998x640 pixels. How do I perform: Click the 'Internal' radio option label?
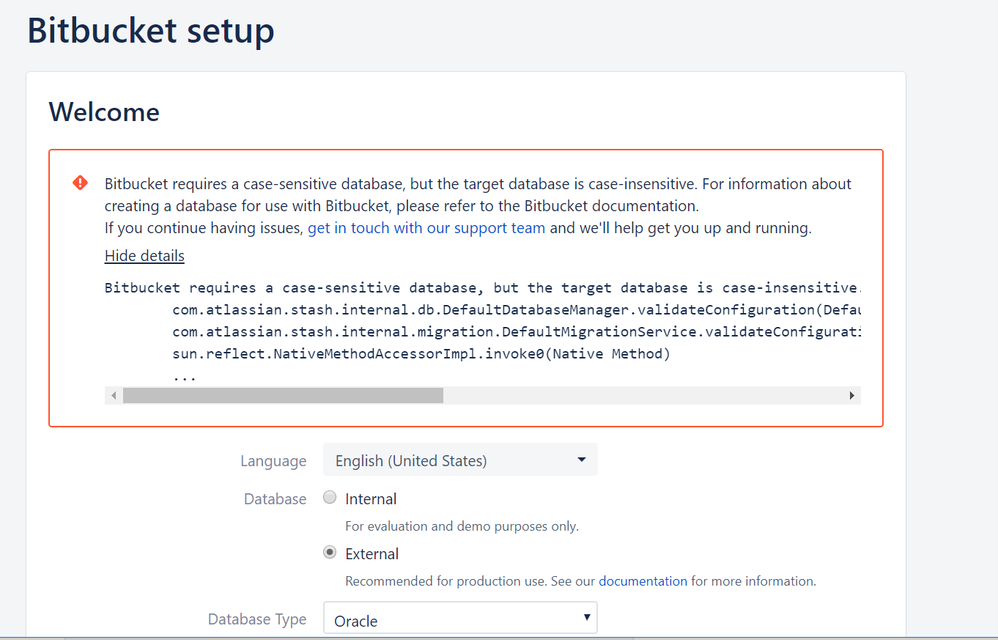[x=371, y=499]
